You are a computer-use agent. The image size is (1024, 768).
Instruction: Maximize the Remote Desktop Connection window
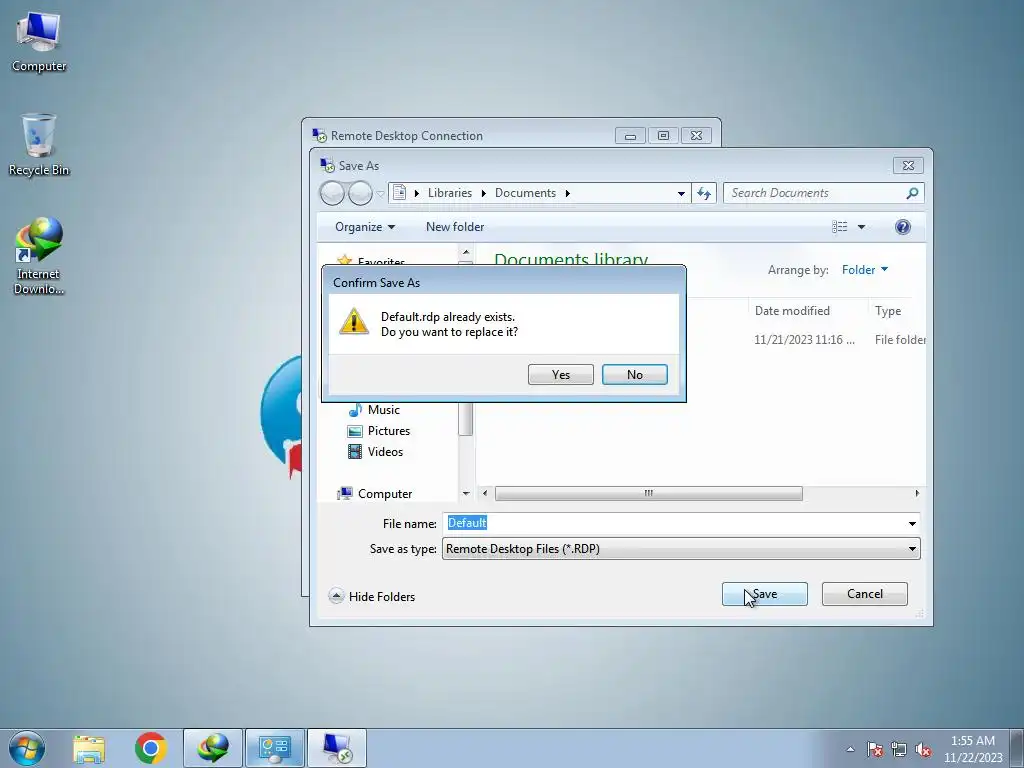click(x=663, y=136)
